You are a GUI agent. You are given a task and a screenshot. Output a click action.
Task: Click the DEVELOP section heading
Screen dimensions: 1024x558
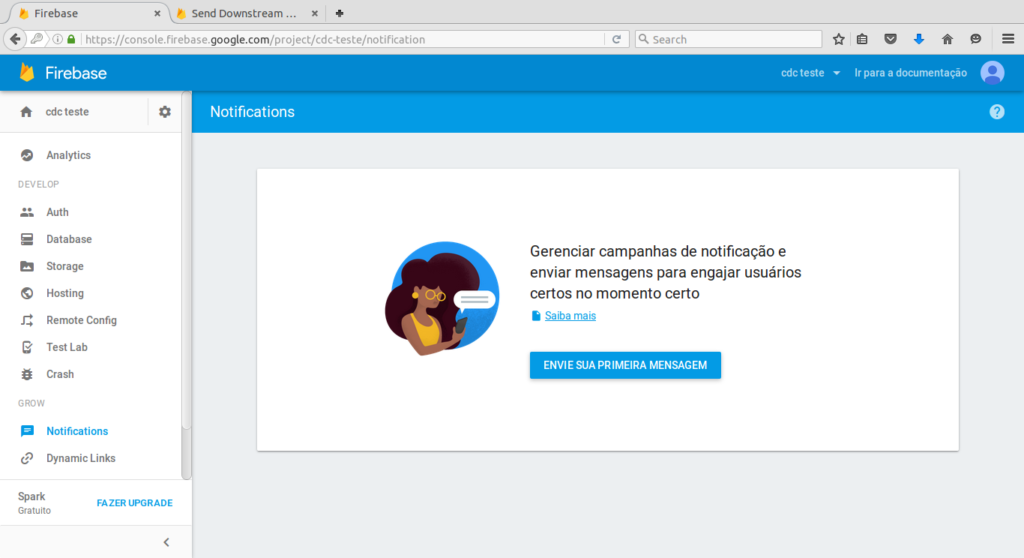point(39,184)
